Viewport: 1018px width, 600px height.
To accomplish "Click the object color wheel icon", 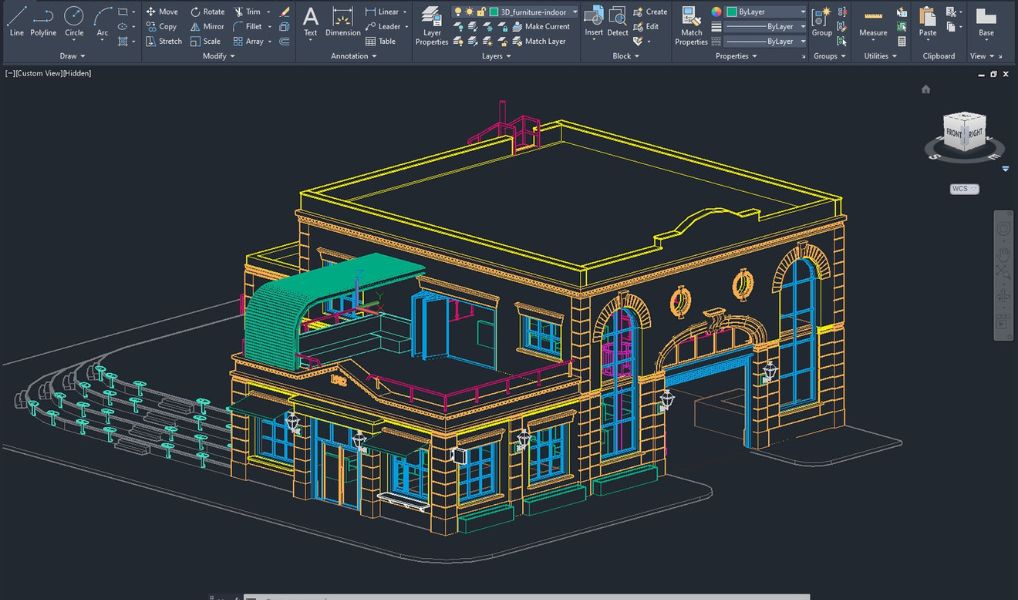I will click(x=716, y=12).
